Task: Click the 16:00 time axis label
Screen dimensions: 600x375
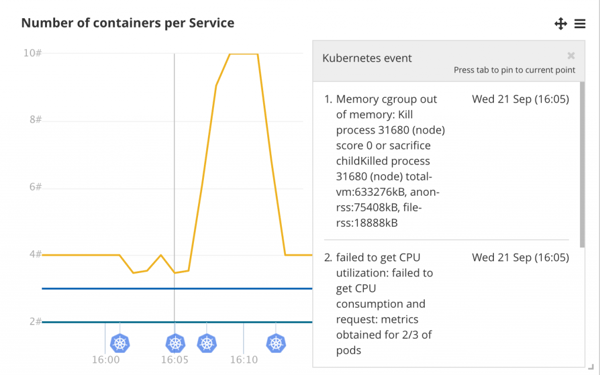Action: click(106, 360)
